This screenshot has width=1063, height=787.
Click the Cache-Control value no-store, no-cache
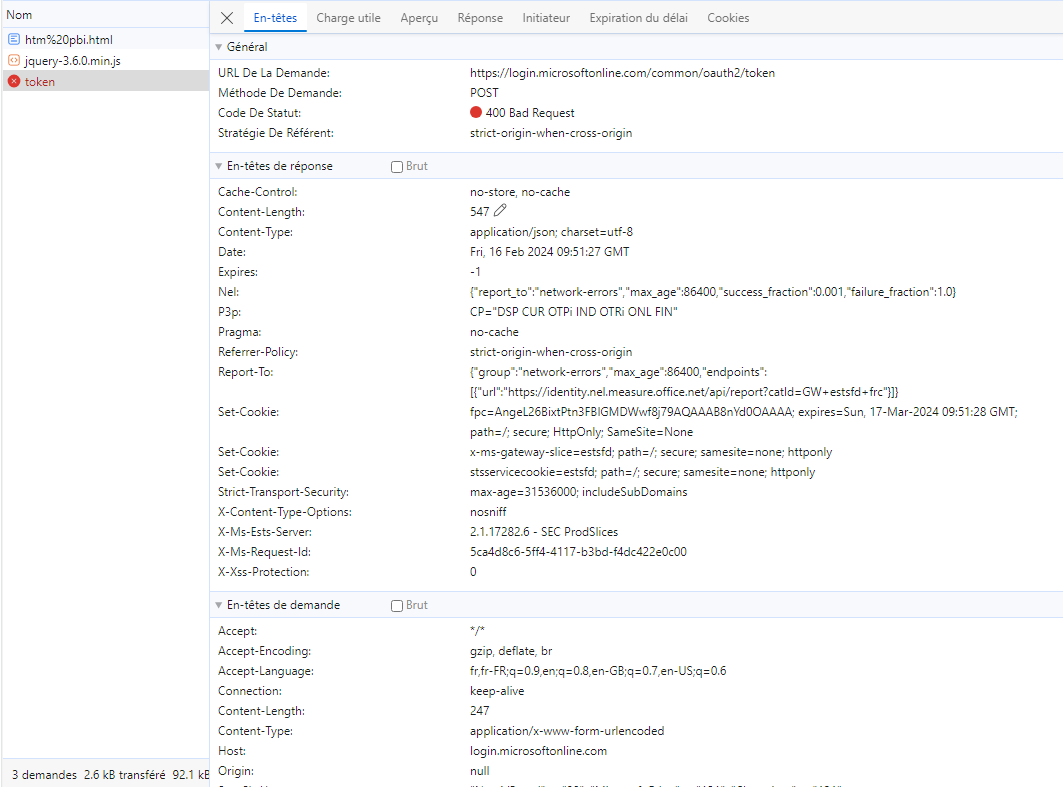tap(520, 192)
